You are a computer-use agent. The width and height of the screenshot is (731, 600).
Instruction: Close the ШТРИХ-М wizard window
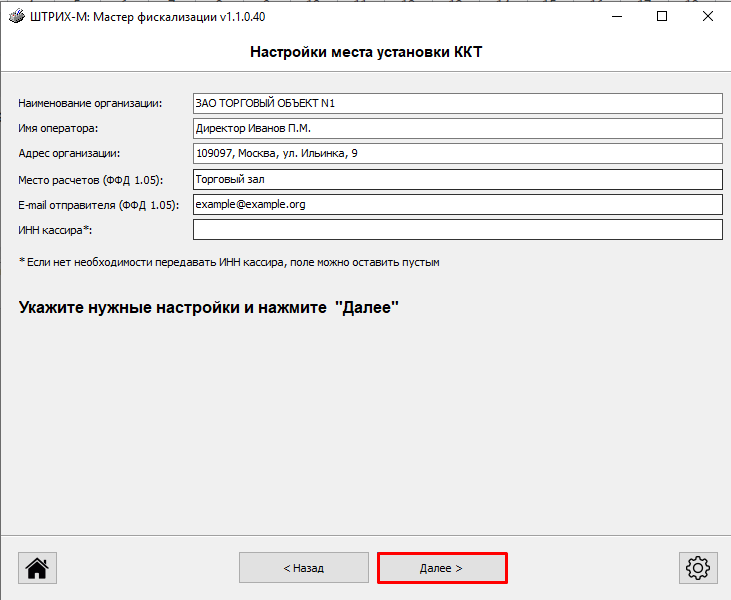click(x=707, y=17)
